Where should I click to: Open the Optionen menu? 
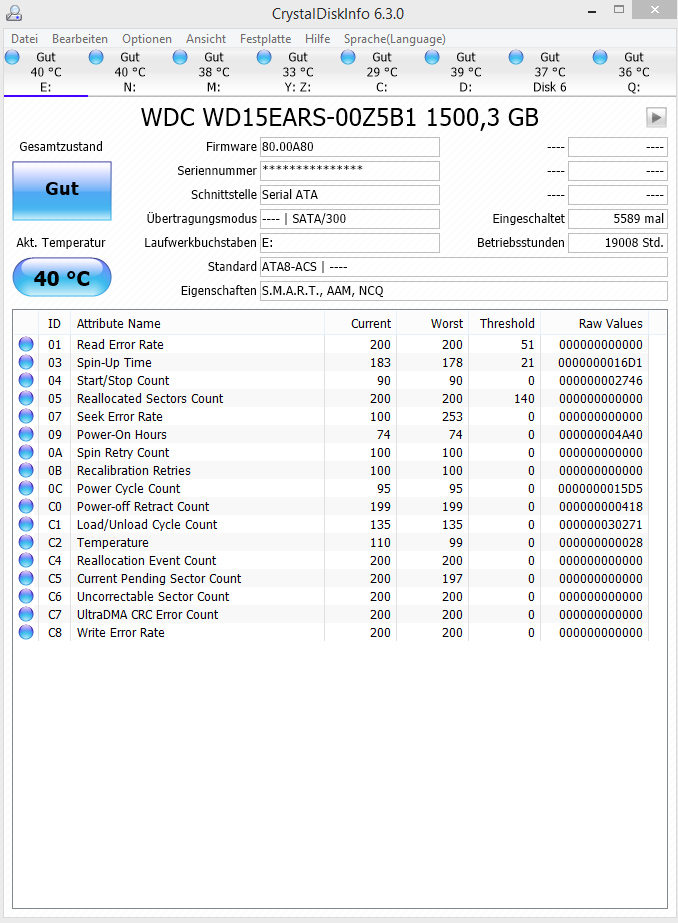(x=147, y=39)
